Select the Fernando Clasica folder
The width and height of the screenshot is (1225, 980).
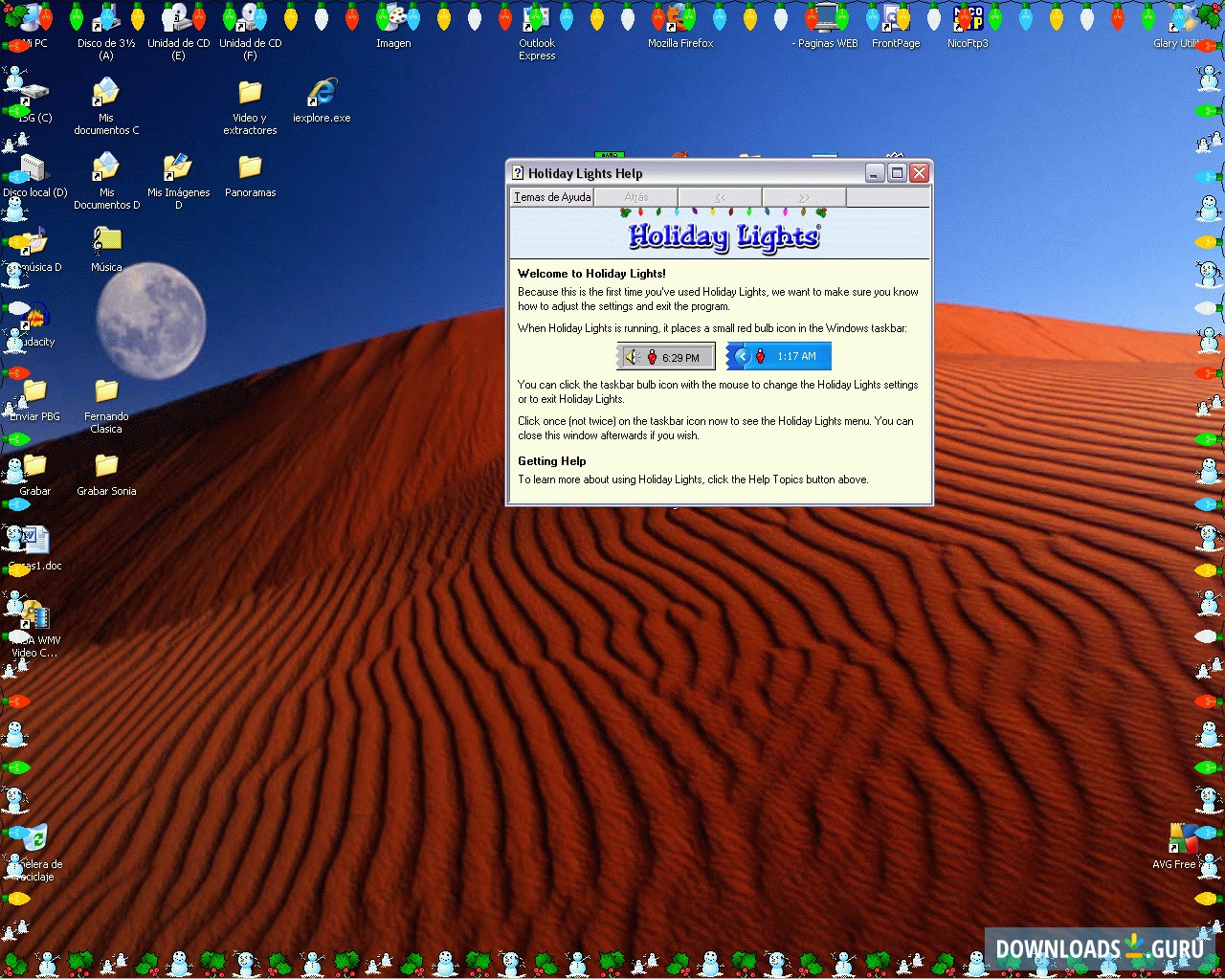(x=106, y=391)
